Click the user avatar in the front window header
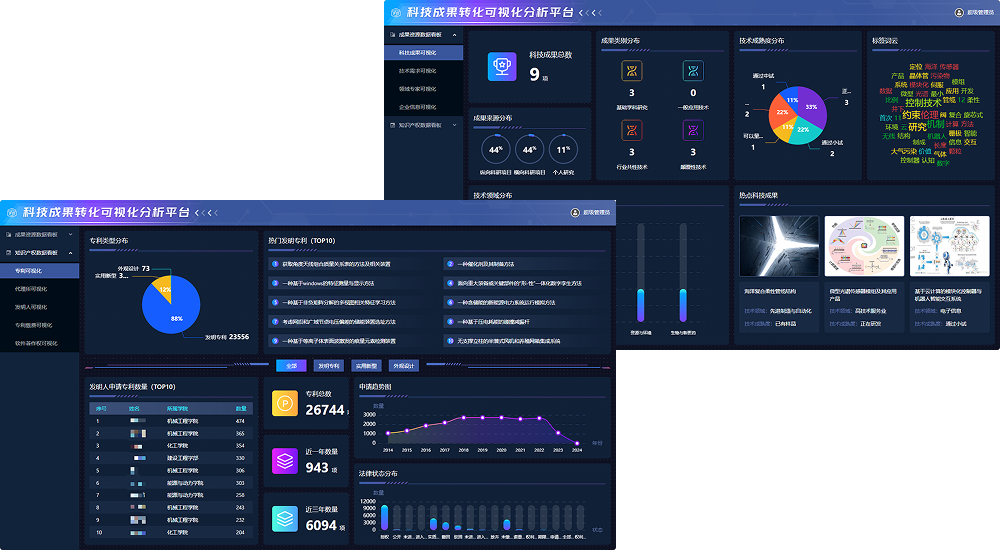The height and width of the screenshot is (550, 1000). point(575,213)
